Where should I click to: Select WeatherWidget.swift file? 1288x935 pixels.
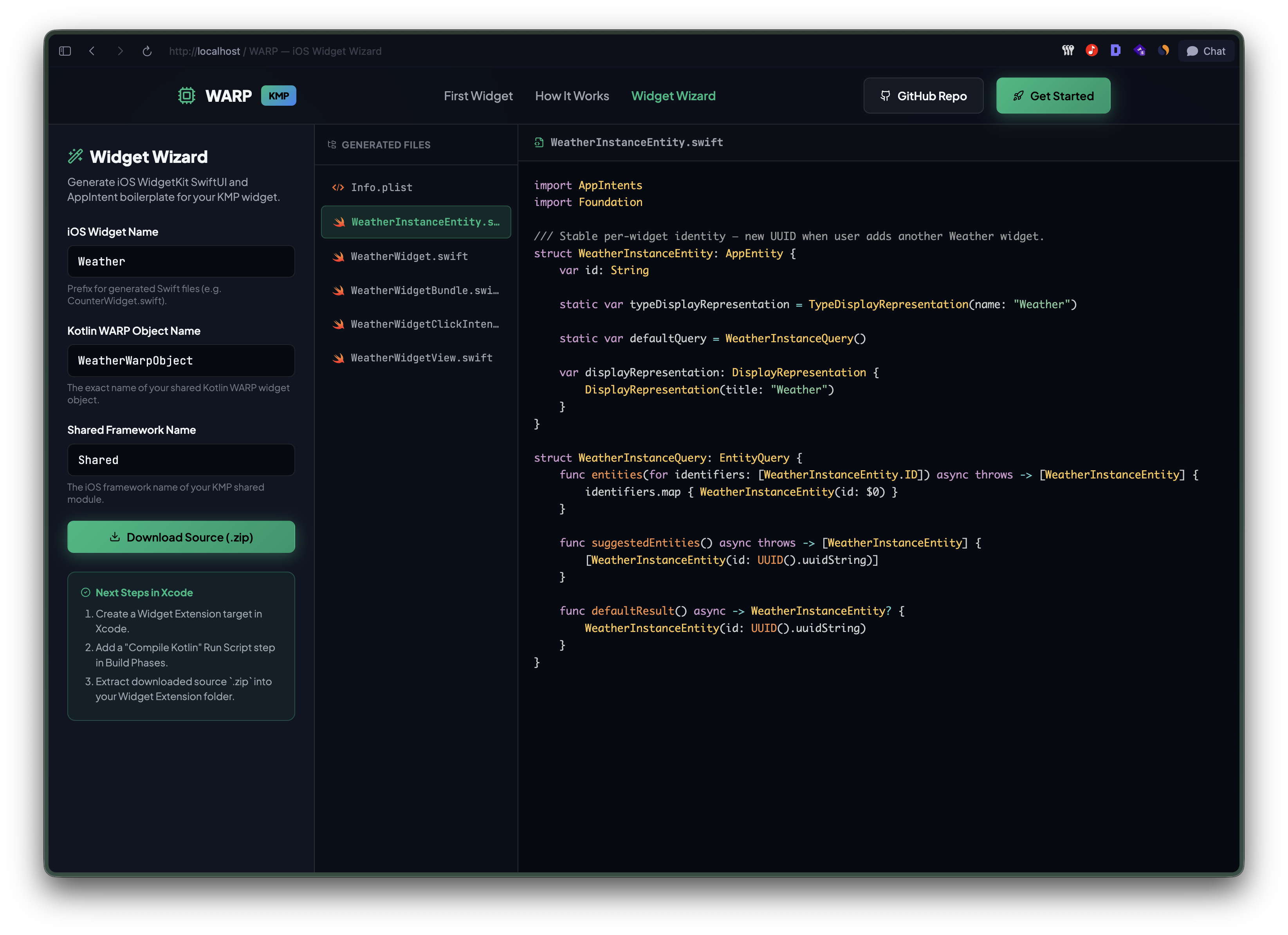click(416, 256)
